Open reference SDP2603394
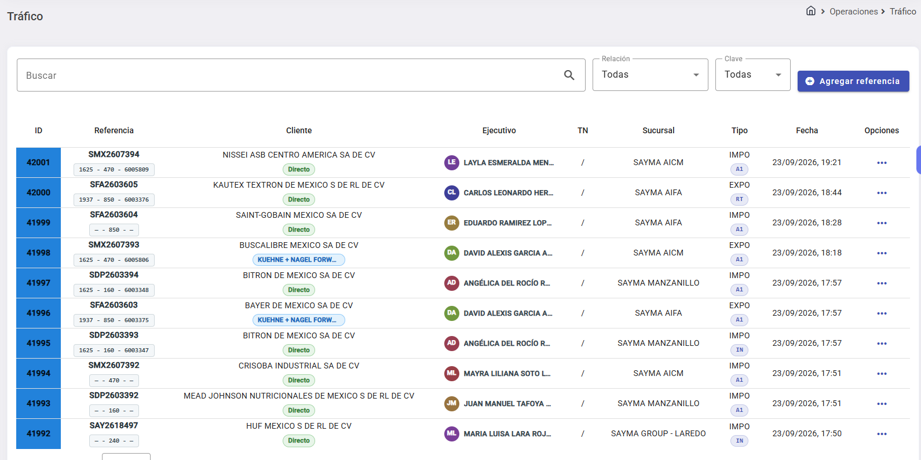This screenshot has width=921, height=460. 114,275
